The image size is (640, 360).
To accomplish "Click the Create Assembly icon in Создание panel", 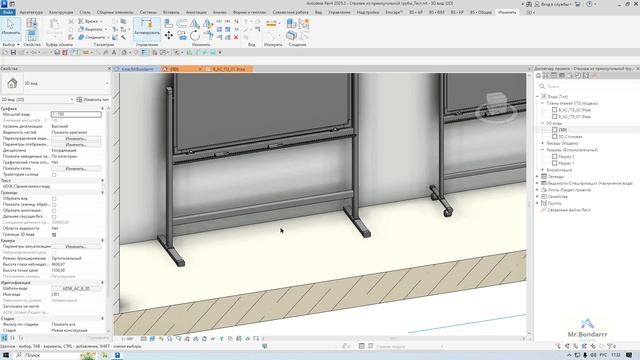I will [291, 24].
